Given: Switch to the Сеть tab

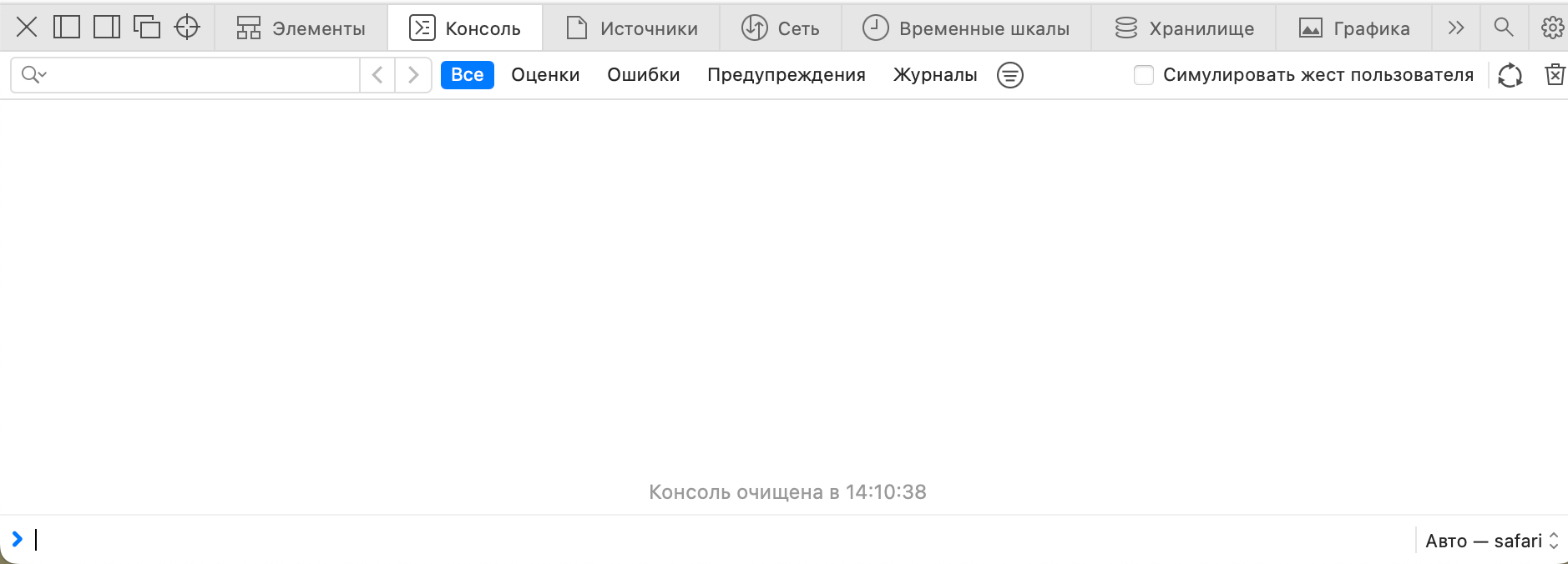Looking at the screenshot, I should click(781, 28).
